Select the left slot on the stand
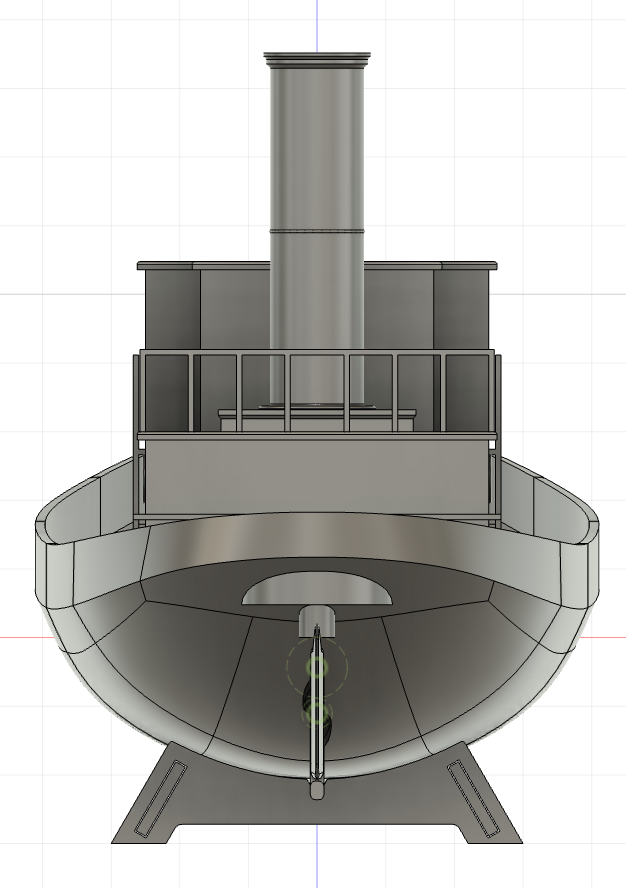The image size is (626, 888). 161,799
